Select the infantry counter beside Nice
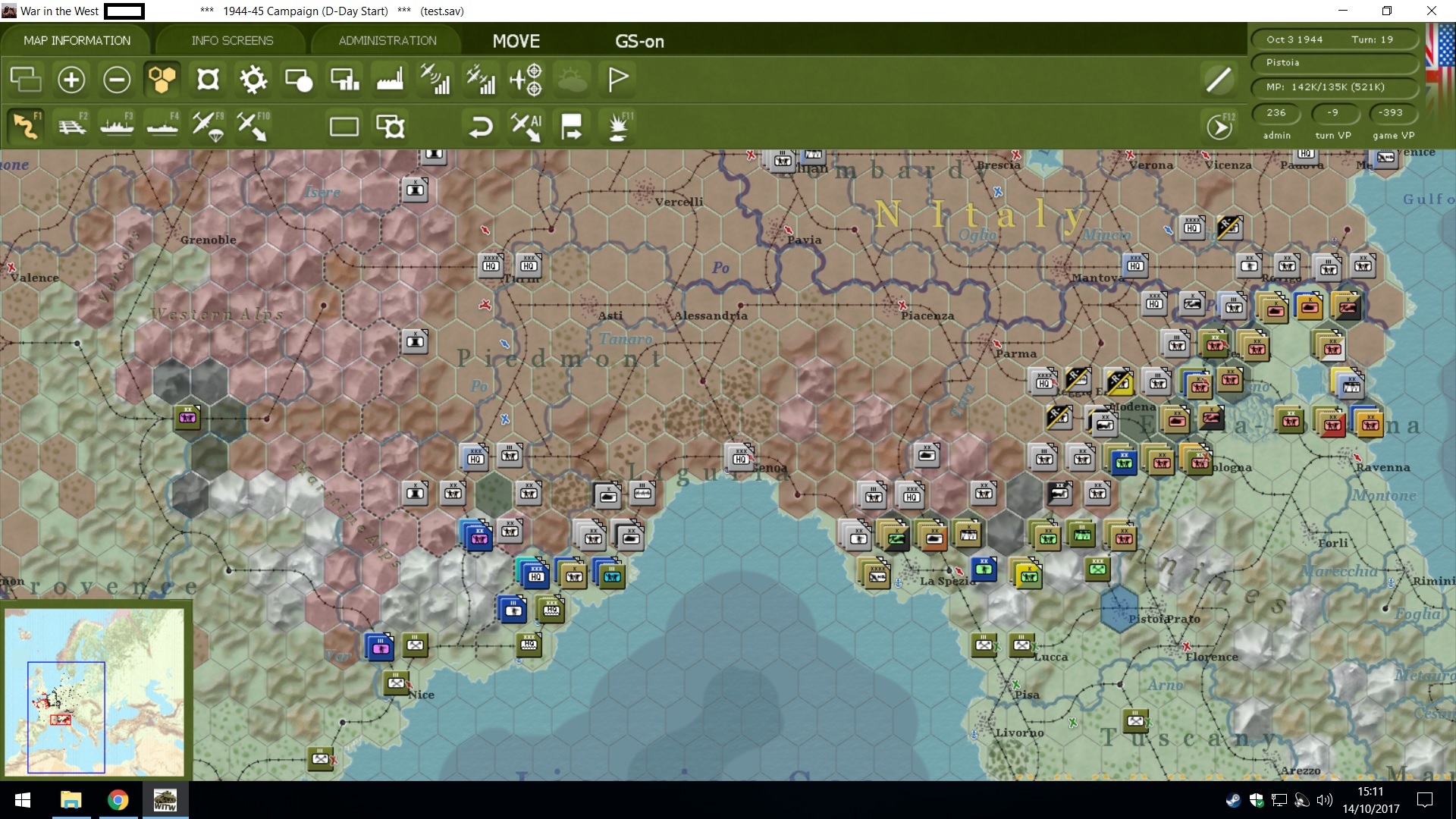Viewport: 1456px width, 819px height. (397, 682)
